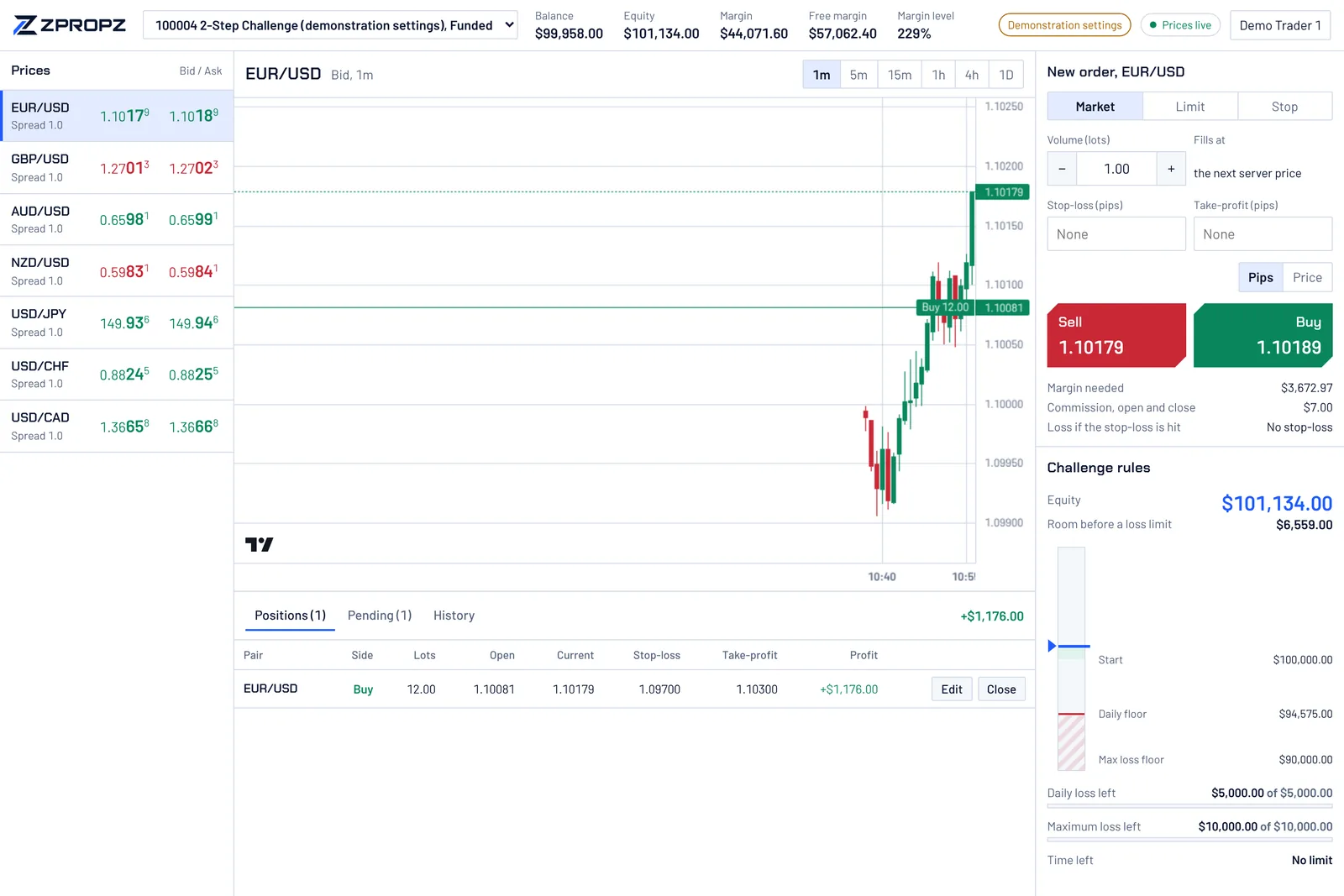Open the Pending (1) tab
Screen dimensions: 1344x896
380,616
